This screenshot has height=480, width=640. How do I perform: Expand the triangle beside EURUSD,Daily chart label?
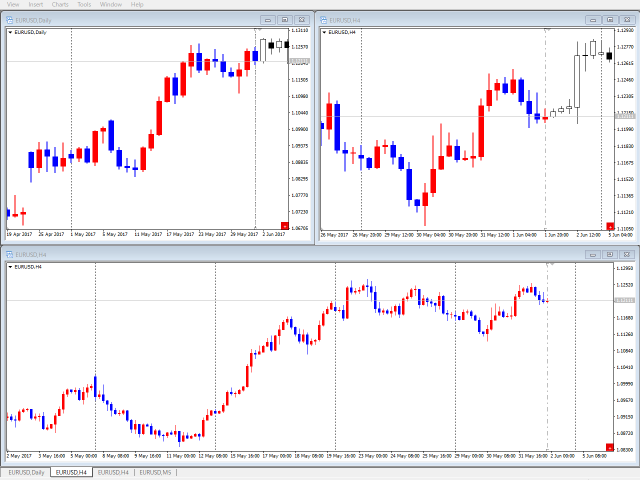[x=10, y=32]
